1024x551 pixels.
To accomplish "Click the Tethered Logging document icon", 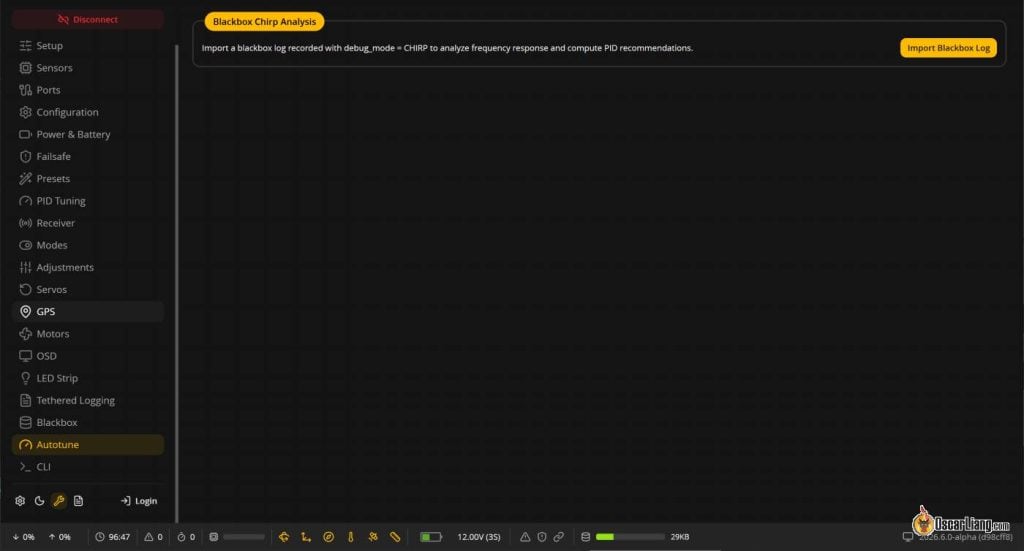I will coord(25,401).
